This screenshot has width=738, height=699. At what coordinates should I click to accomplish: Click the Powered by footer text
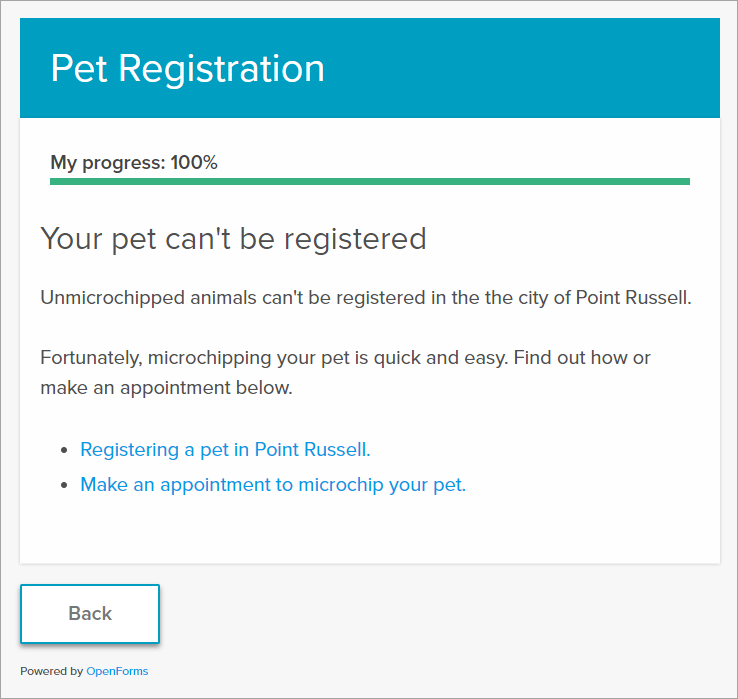click(x=52, y=671)
